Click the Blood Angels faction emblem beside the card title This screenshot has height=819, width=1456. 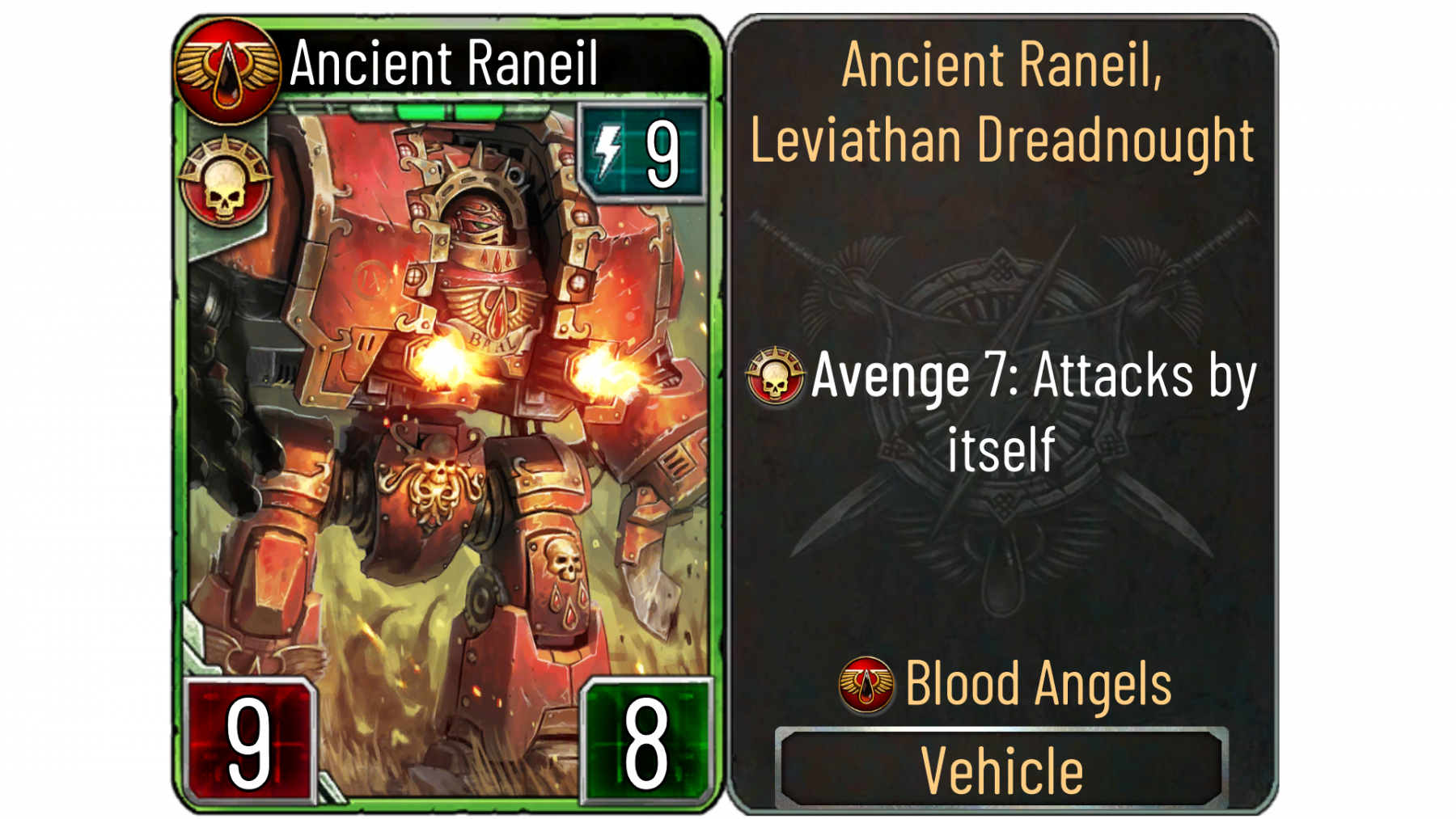(227, 70)
